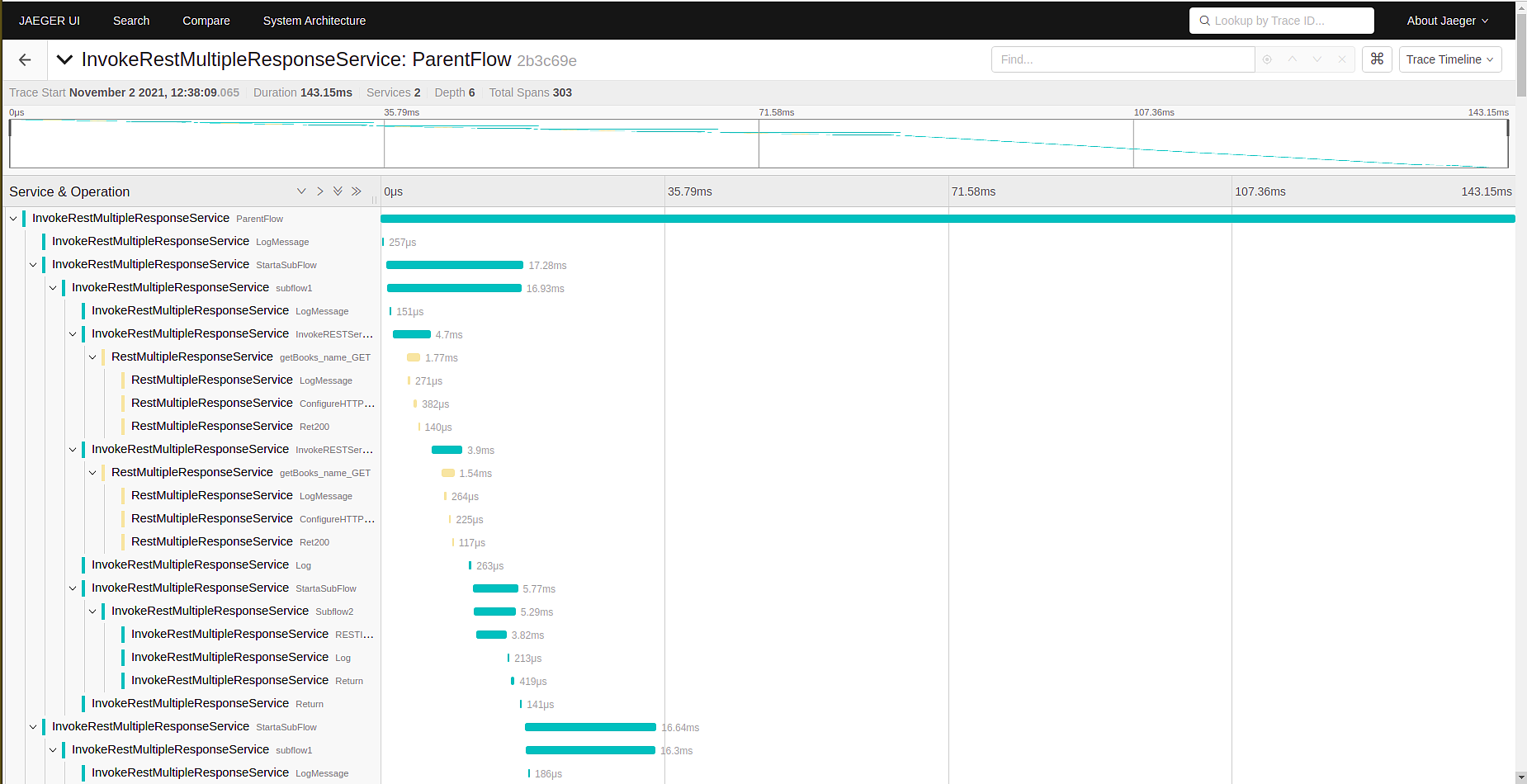Collapse the first subflow1 span row
1527x784 pixels.
(53, 288)
